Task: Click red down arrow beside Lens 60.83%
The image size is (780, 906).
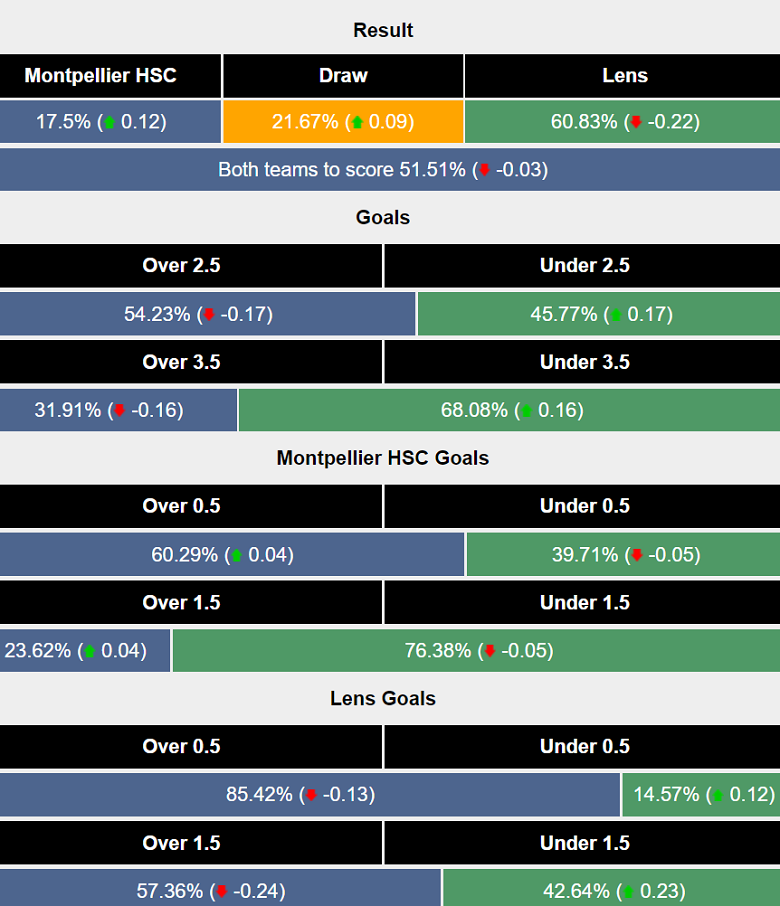Action: 635,123
